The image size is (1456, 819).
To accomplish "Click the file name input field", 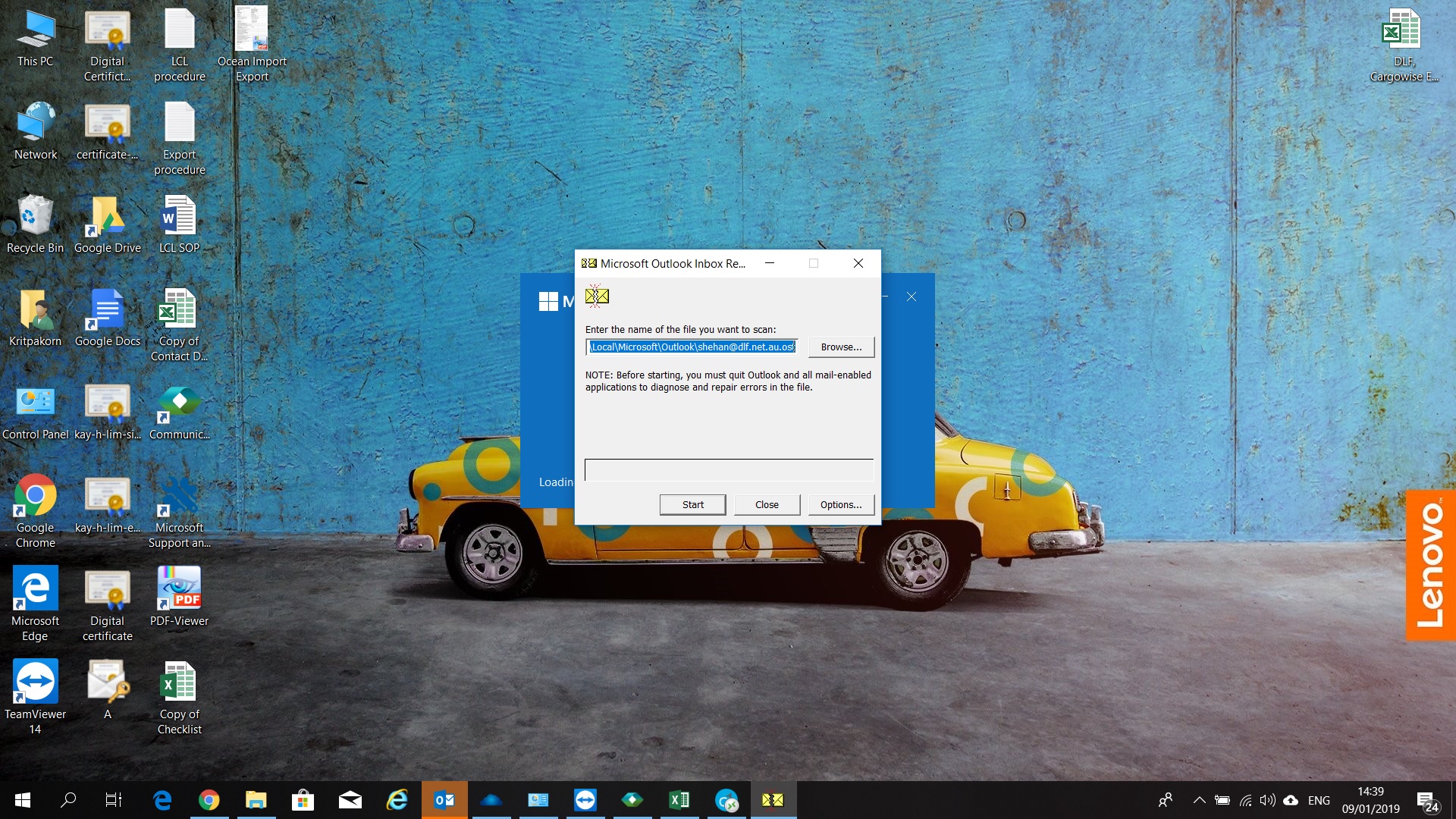I will (x=692, y=347).
